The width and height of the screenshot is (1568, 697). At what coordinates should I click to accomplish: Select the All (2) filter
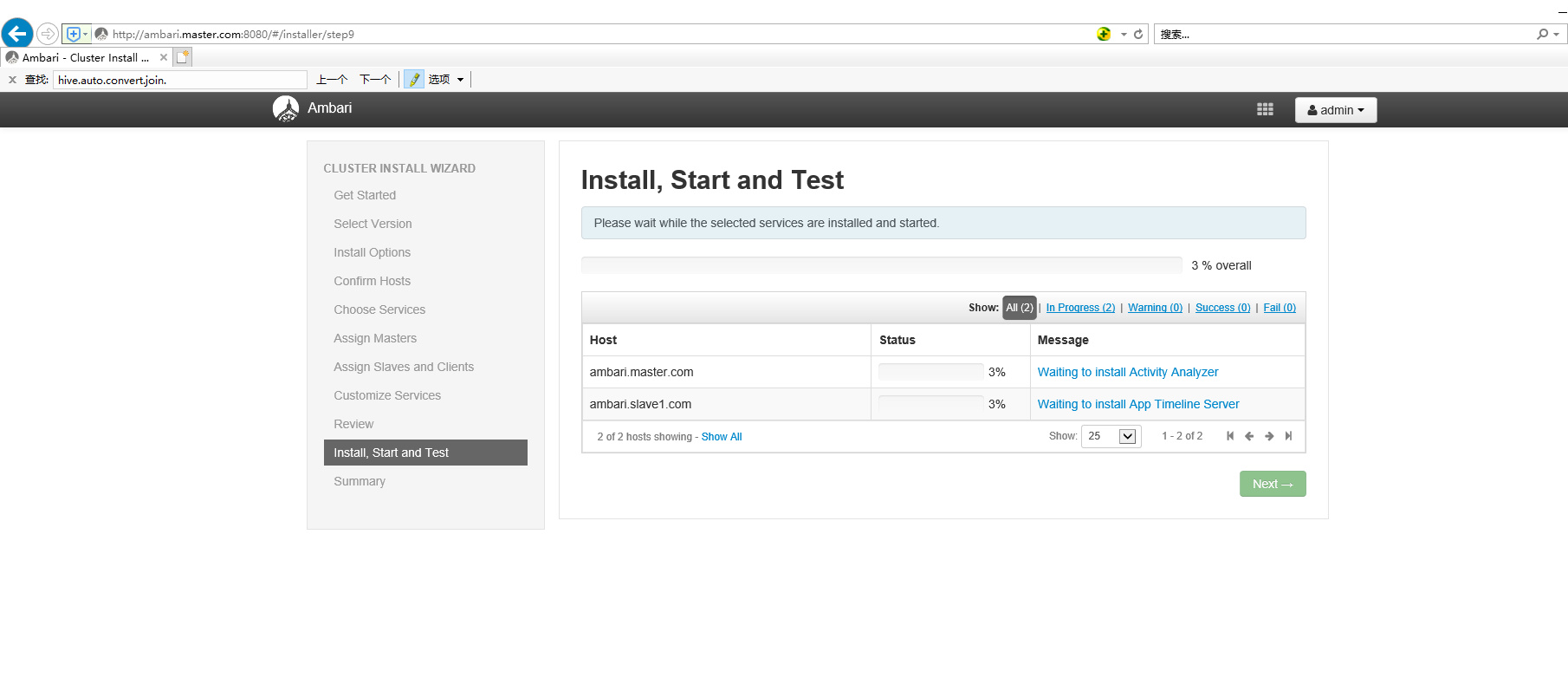click(x=1019, y=308)
